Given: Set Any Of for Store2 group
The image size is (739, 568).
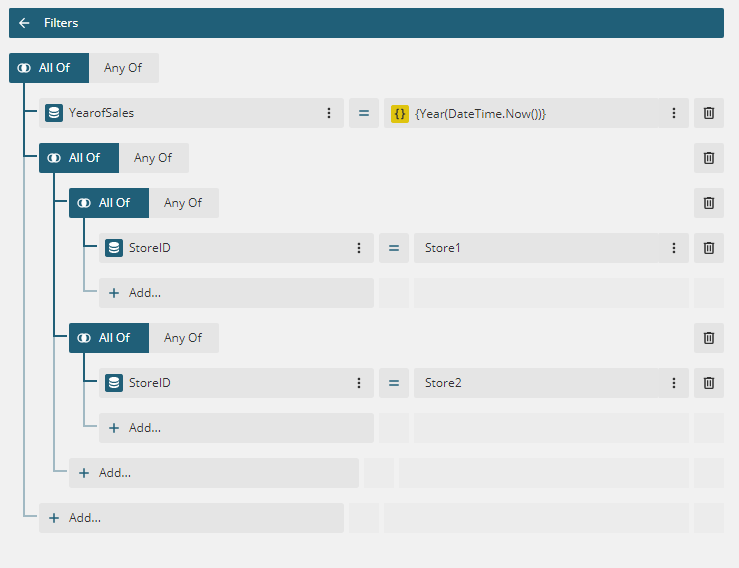Looking at the screenshot, I should [x=184, y=338].
